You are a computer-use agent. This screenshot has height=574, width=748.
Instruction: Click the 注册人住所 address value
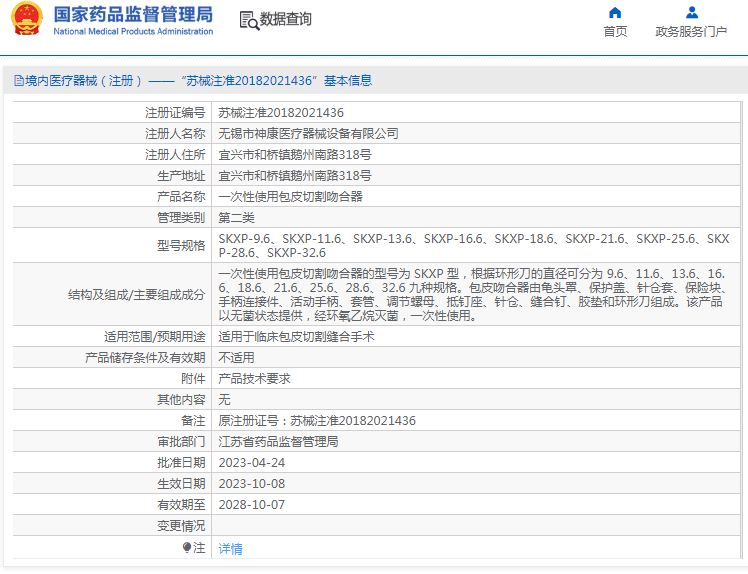[x=295, y=155]
